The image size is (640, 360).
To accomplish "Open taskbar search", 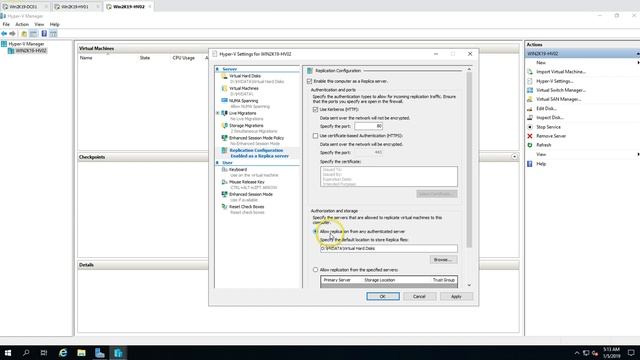I will click(x=26, y=353).
